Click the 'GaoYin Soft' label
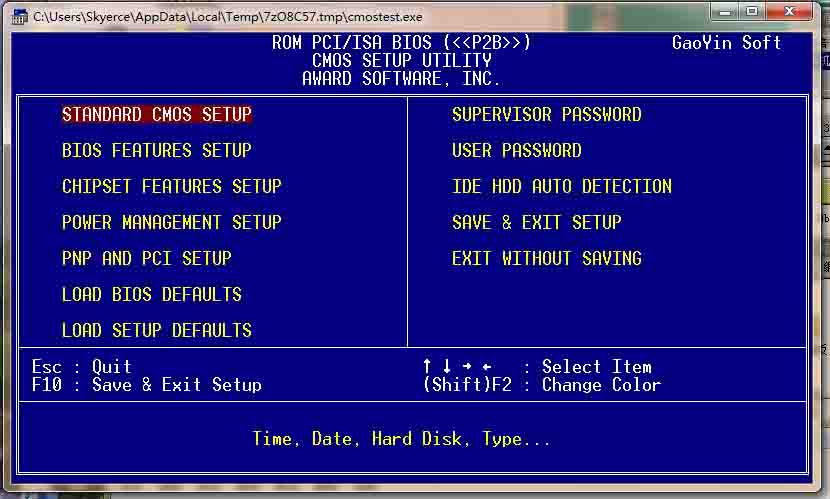Viewport: 830px width, 499px height. tap(727, 42)
